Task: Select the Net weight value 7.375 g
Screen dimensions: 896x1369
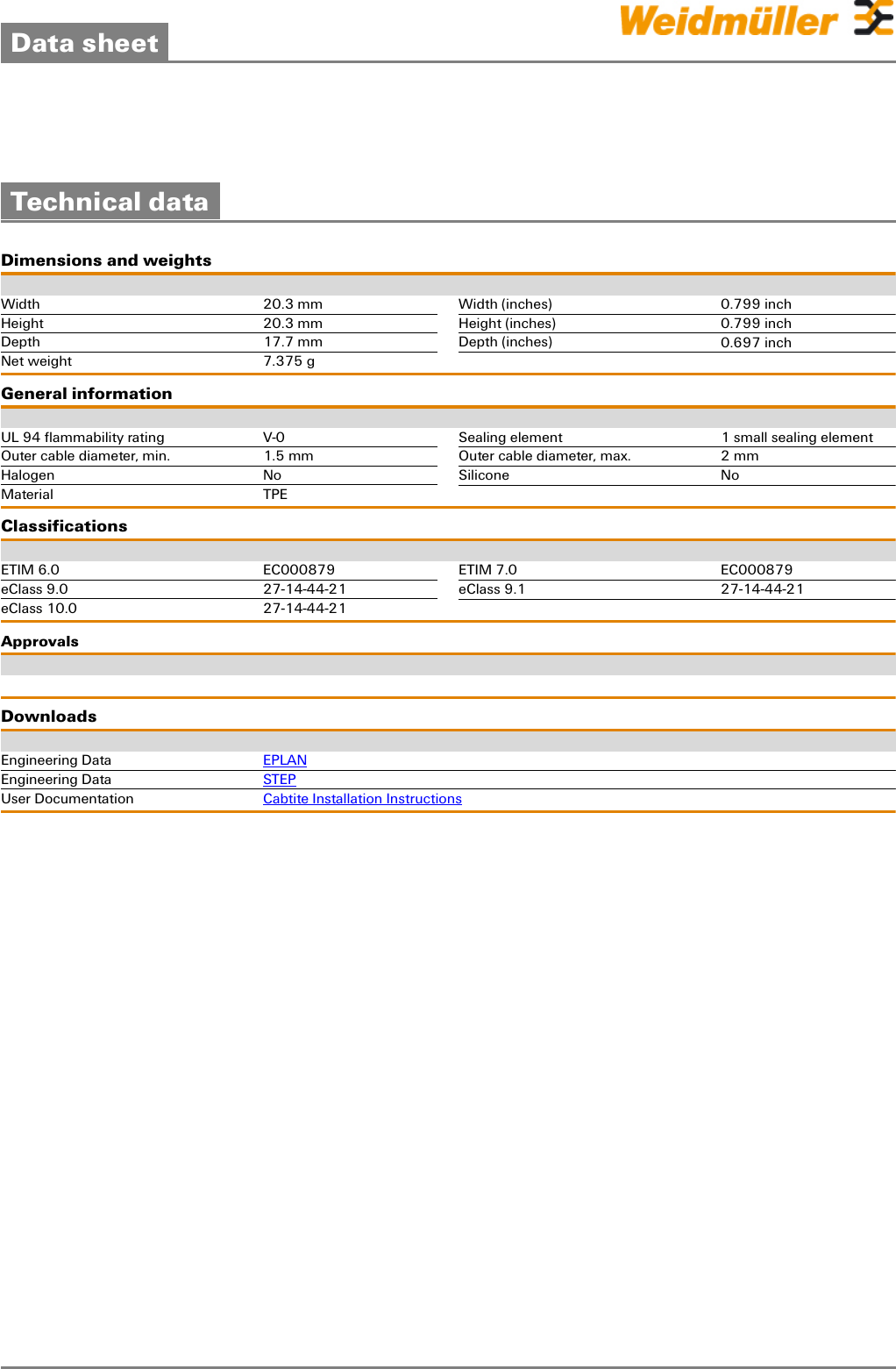Action: [288, 361]
